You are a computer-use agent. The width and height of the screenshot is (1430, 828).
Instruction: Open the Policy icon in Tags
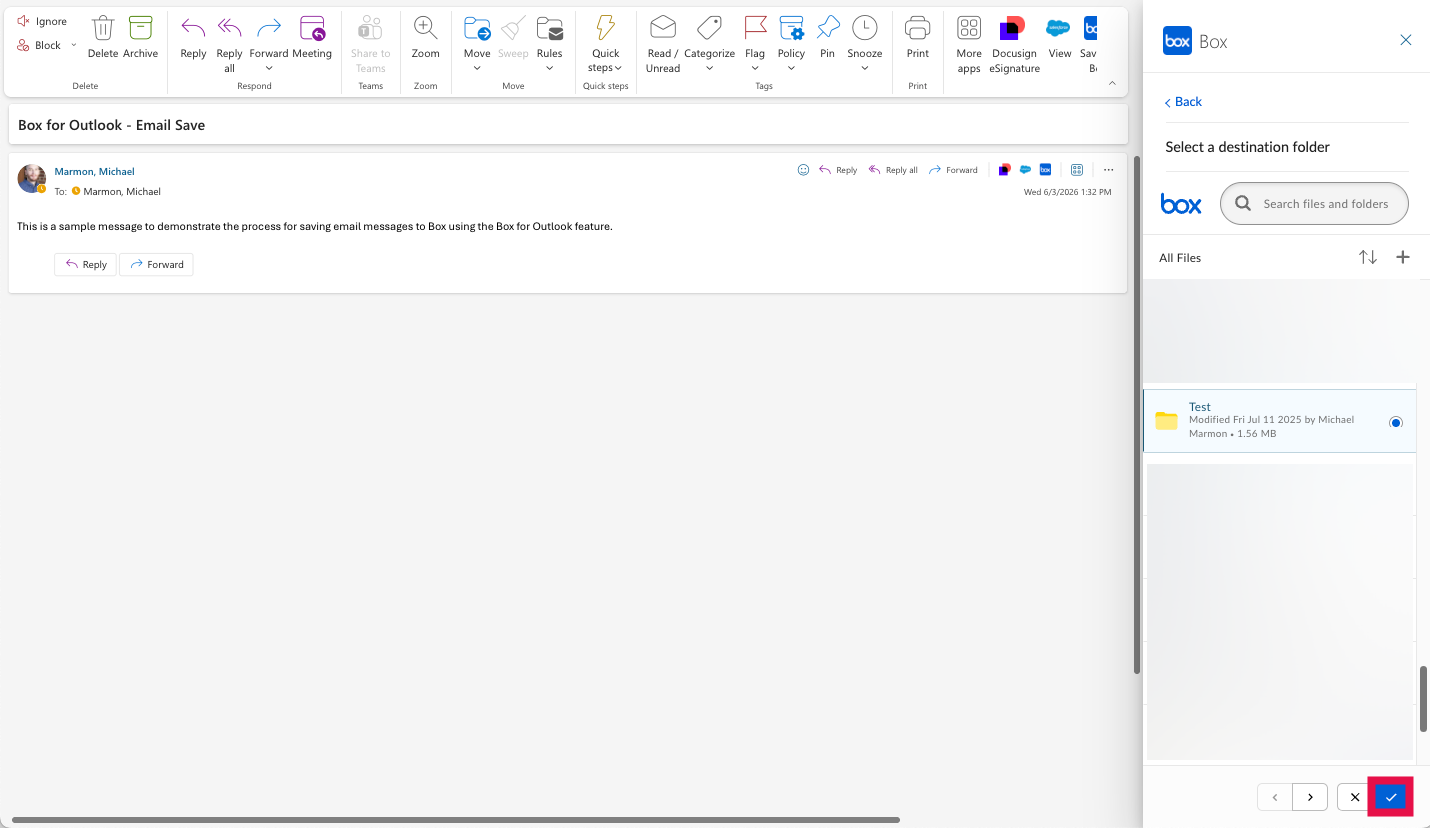[791, 28]
